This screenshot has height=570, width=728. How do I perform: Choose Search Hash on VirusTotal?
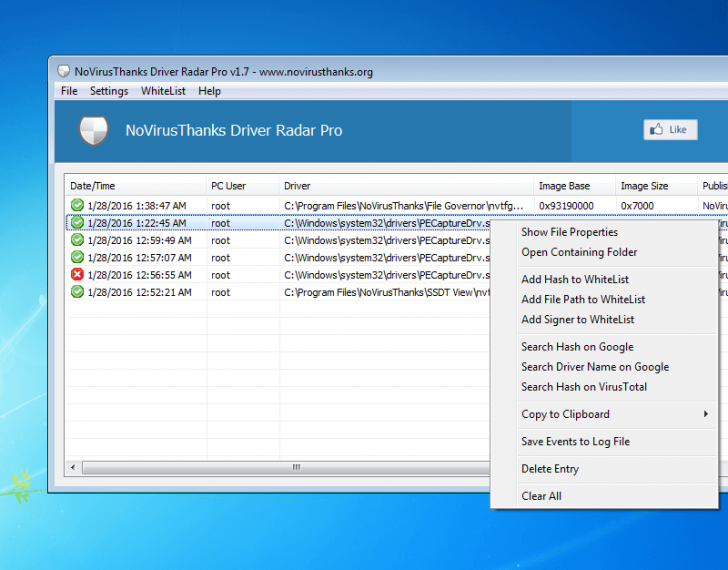tap(584, 387)
